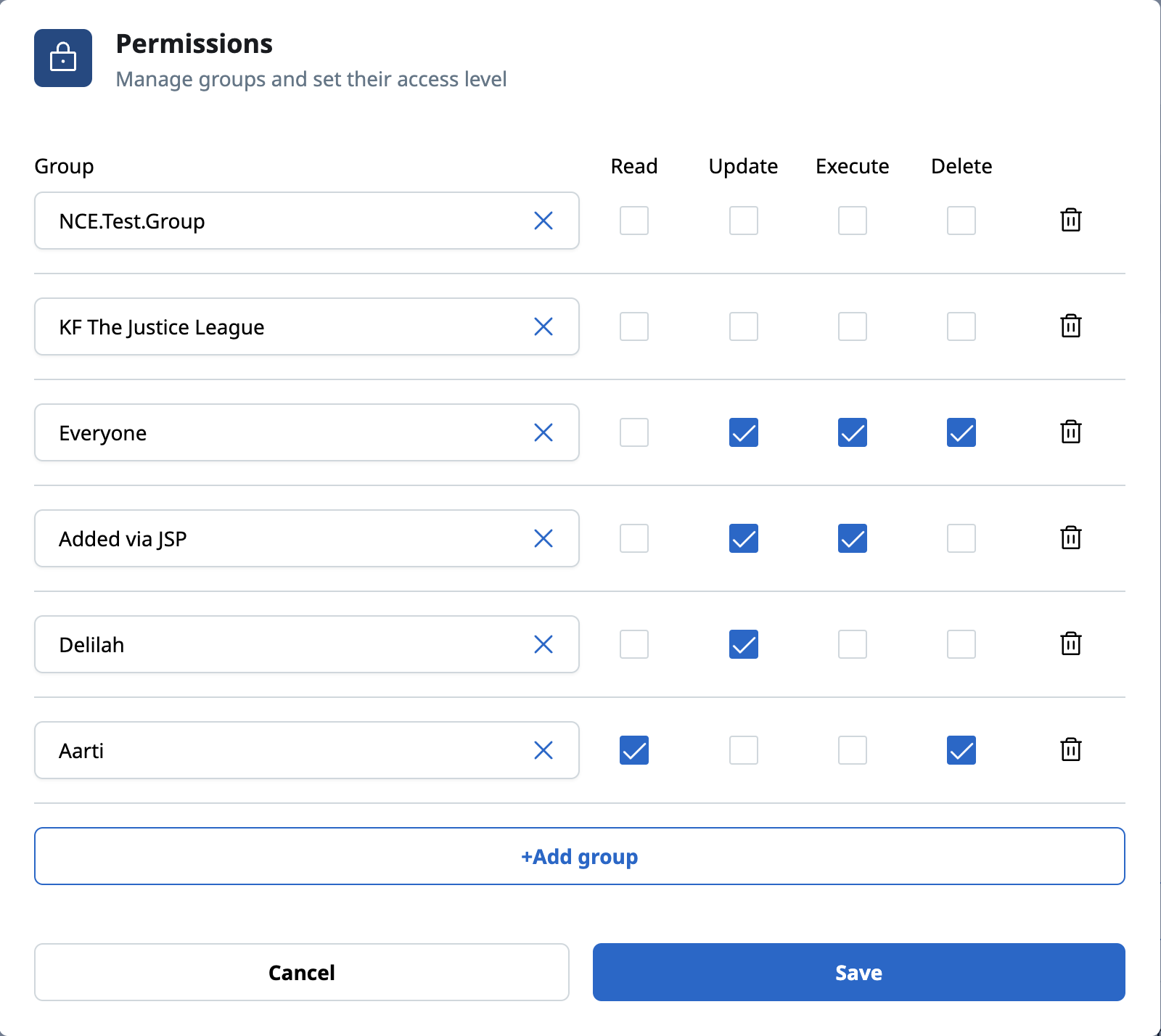
Task: Check Execute for NCE.Test.Group
Action: [853, 221]
